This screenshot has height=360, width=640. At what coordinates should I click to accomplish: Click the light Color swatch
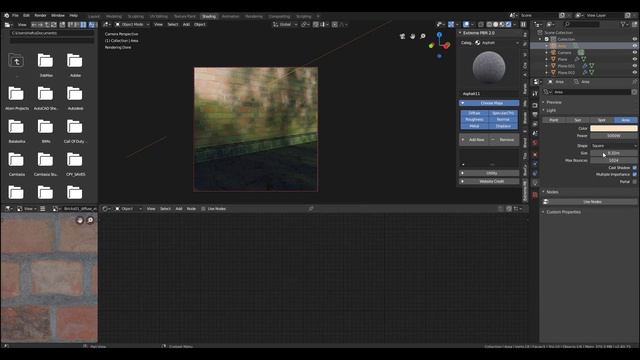613,129
